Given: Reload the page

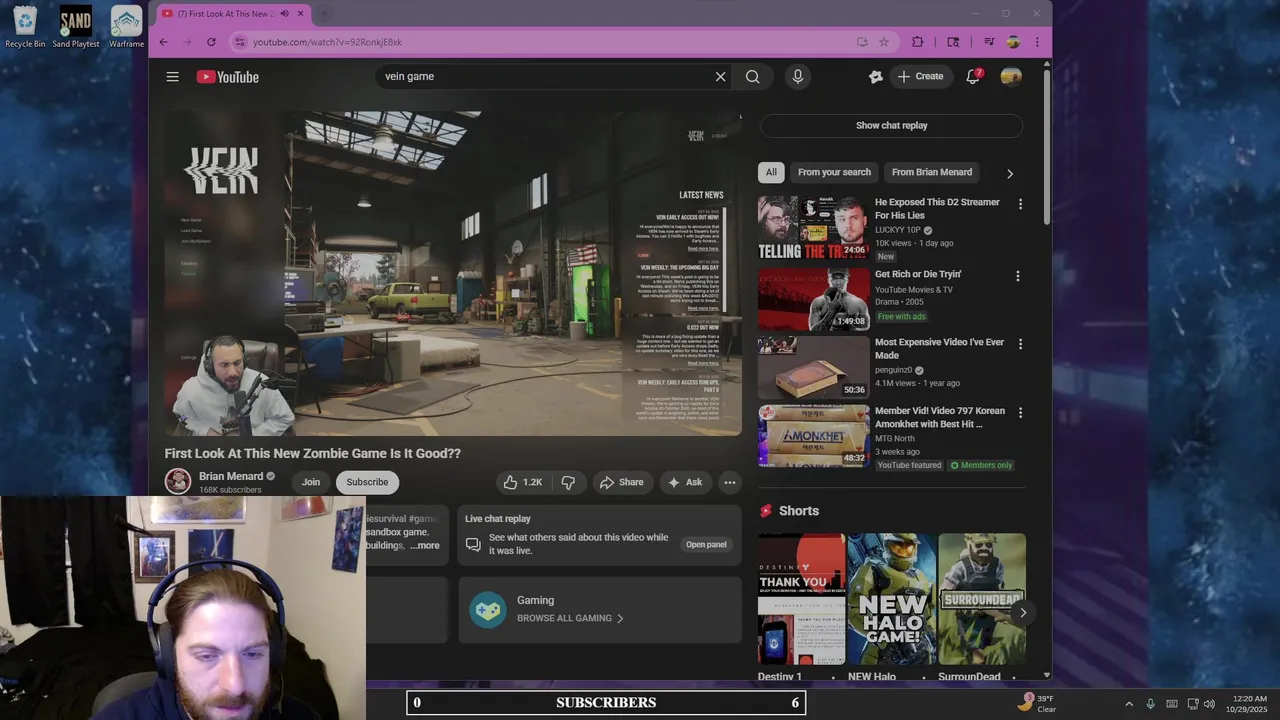Looking at the screenshot, I should pos(211,42).
